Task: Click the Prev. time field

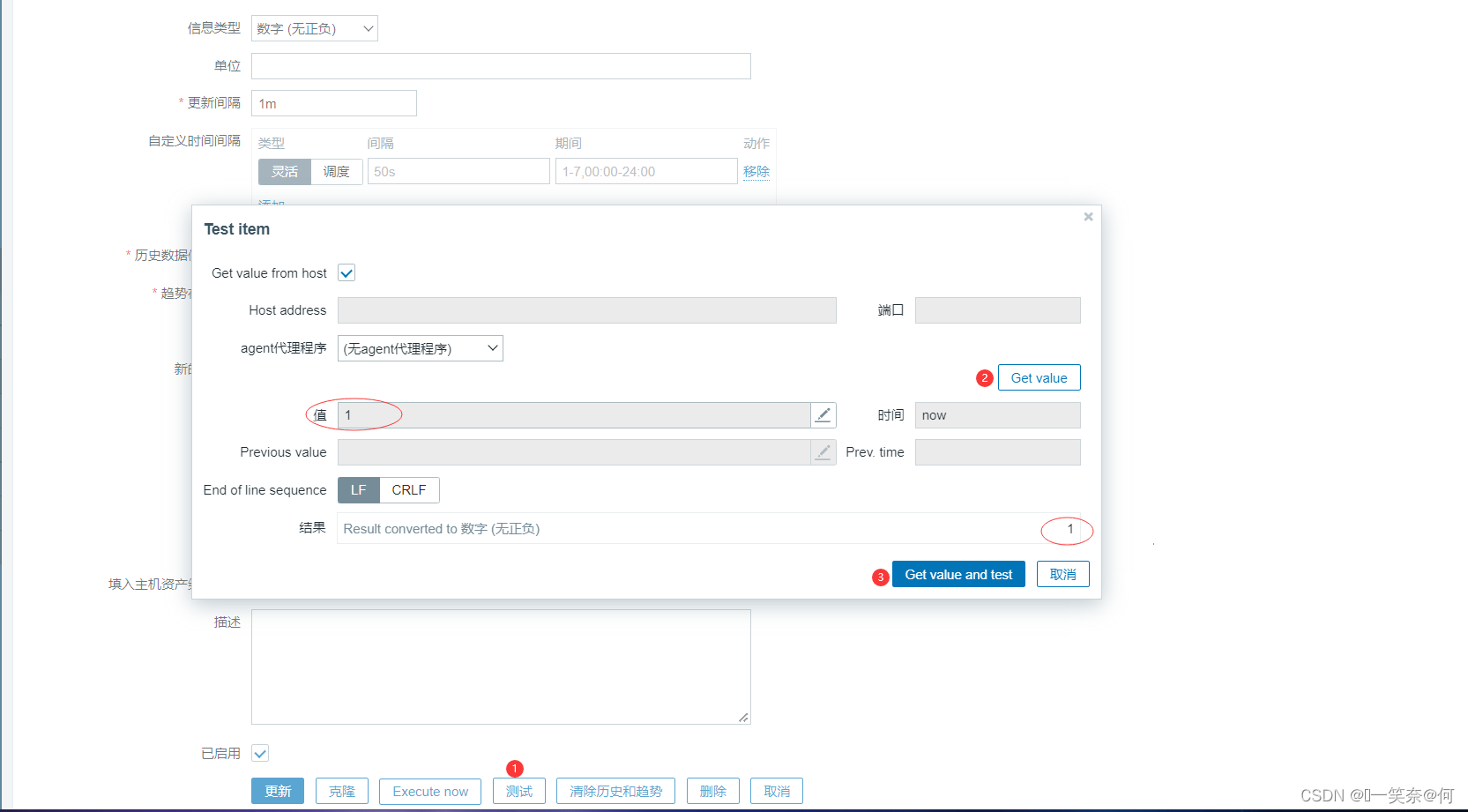Action: (998, 452)
